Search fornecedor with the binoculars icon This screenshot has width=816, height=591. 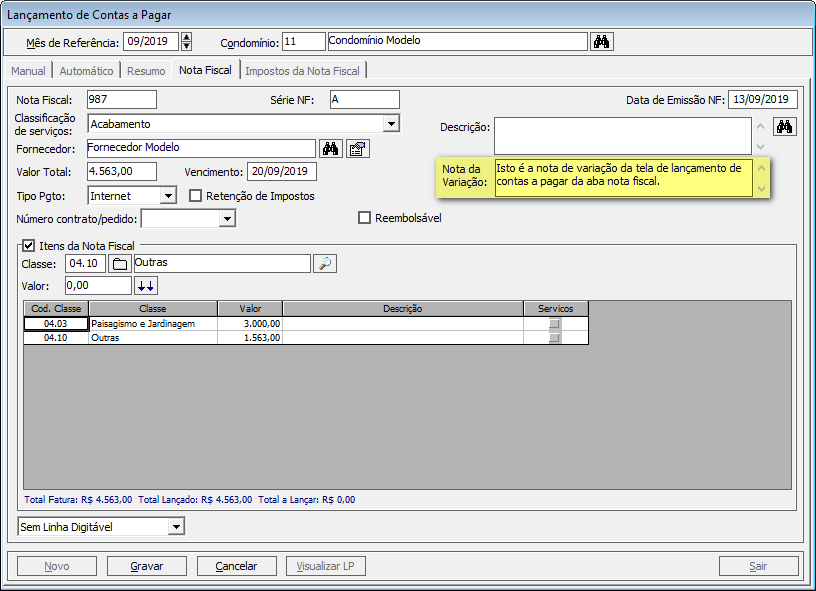[330, 149]
